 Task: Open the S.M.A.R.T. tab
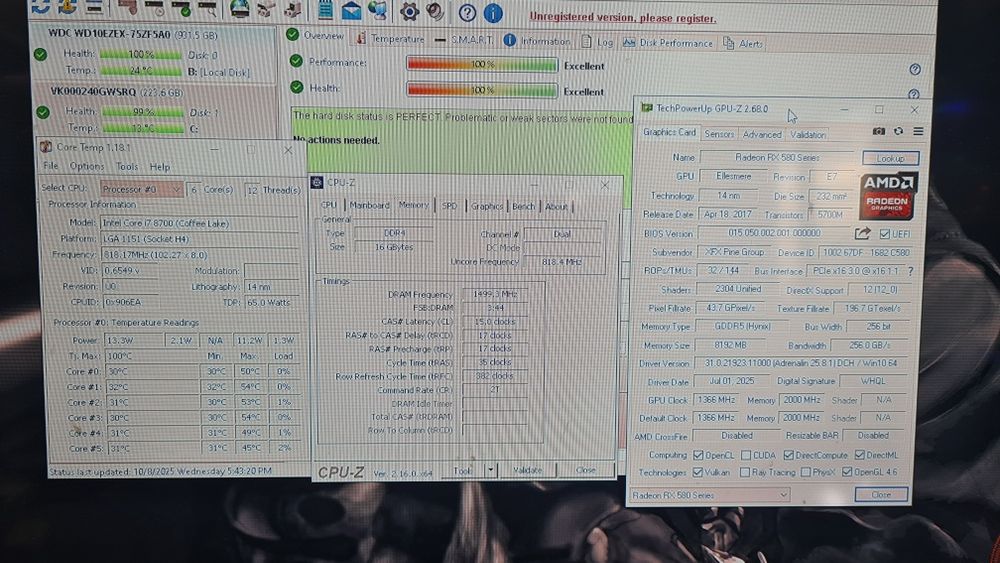click(464, 40)
